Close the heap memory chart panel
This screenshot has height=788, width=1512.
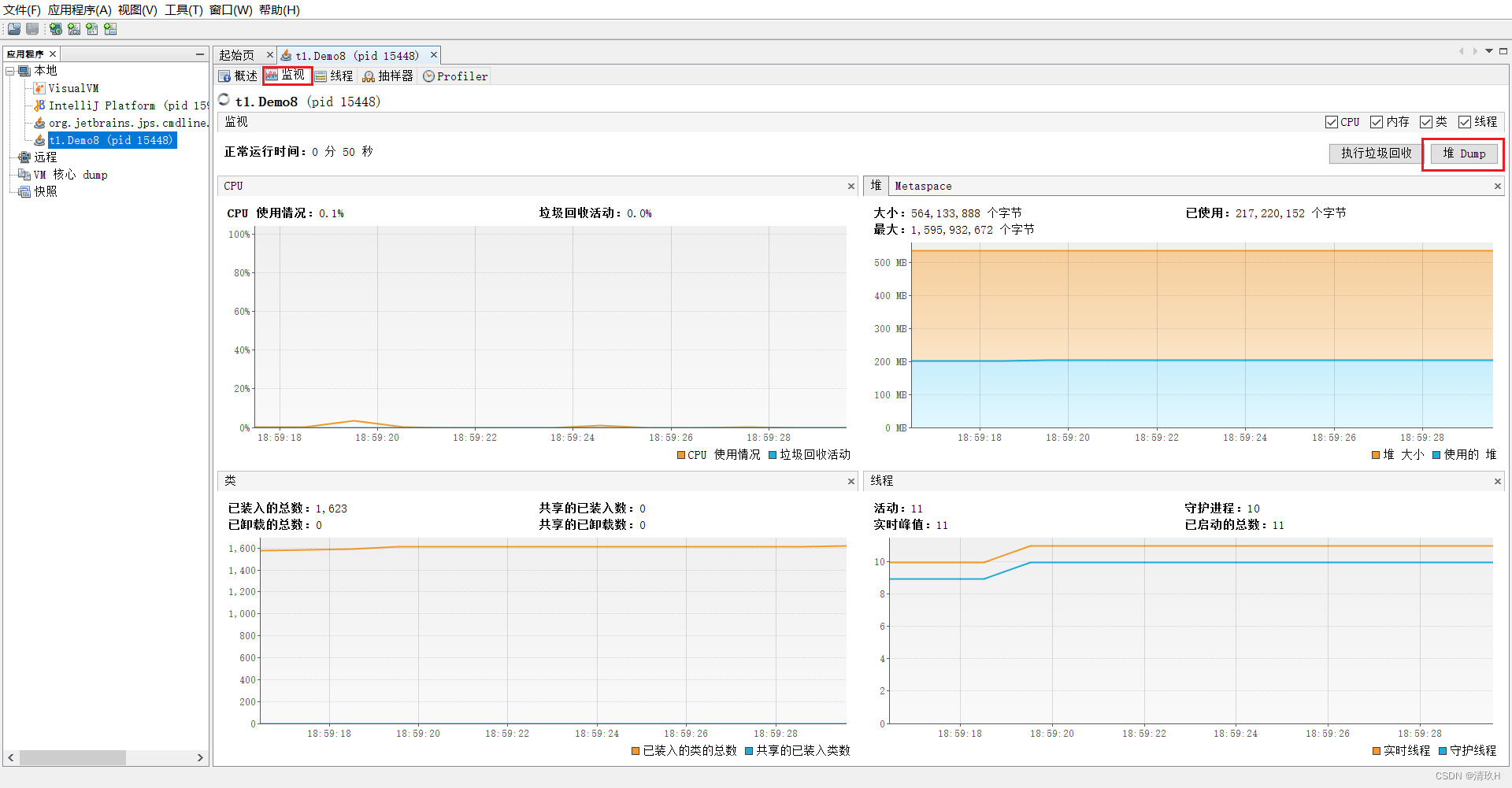pos(1497,187)
